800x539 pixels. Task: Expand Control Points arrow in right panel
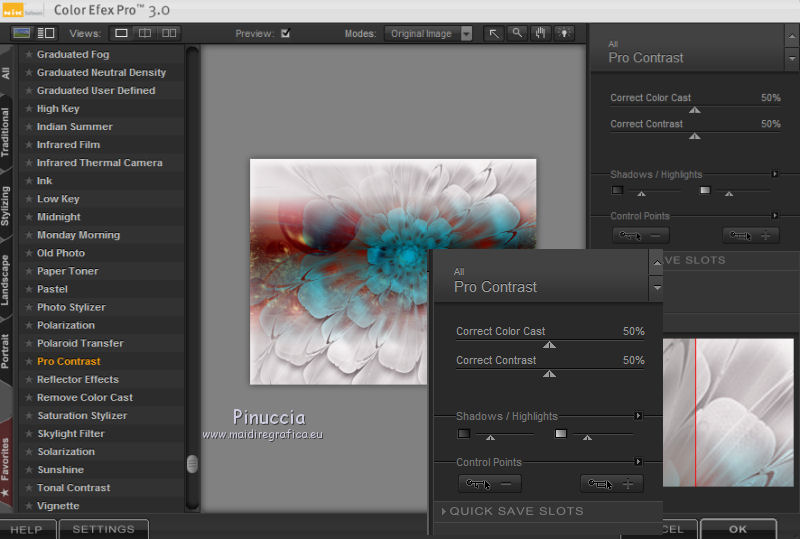pos(775,215)
